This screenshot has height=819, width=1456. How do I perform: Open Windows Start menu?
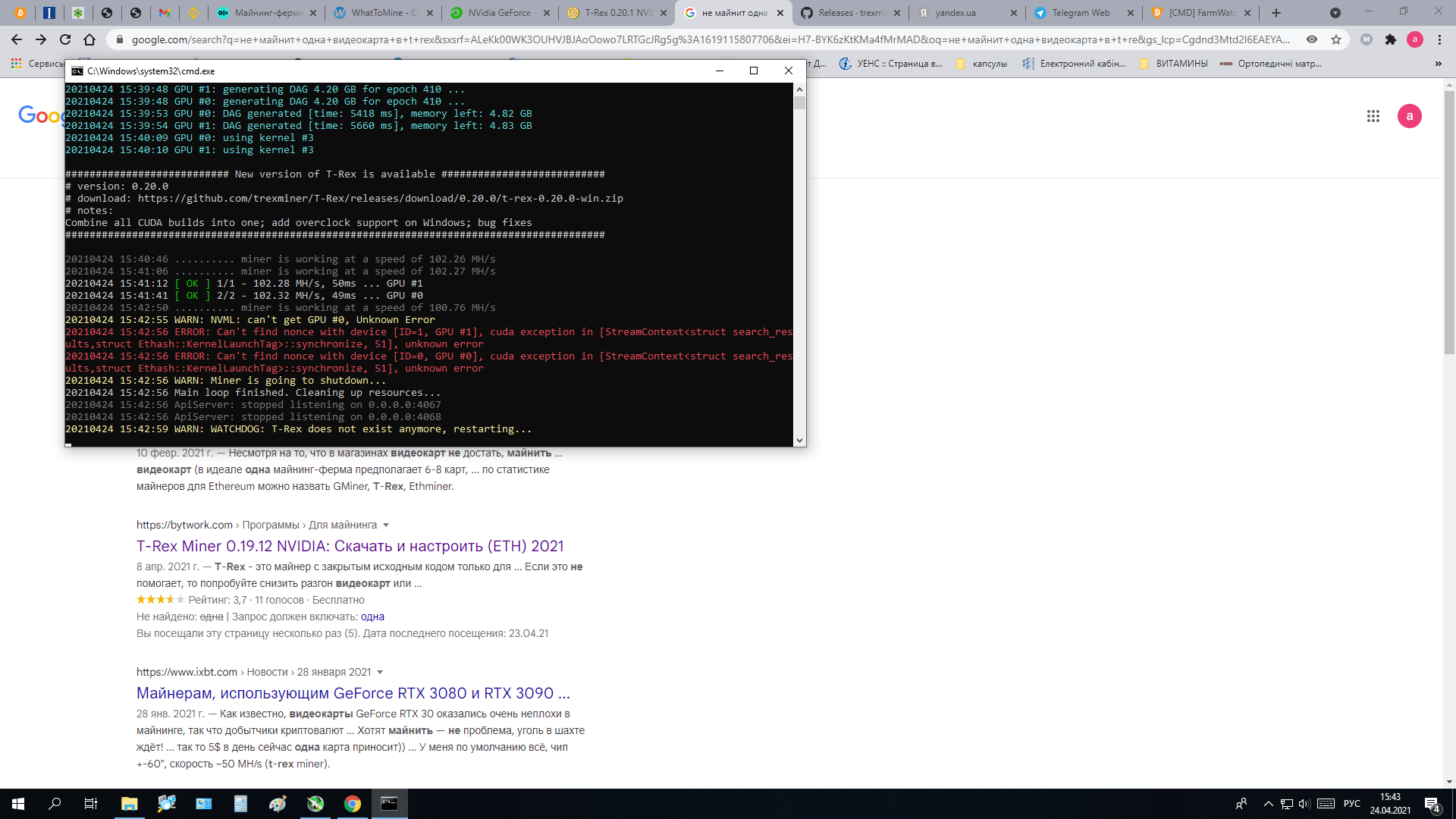pos(18,804)
